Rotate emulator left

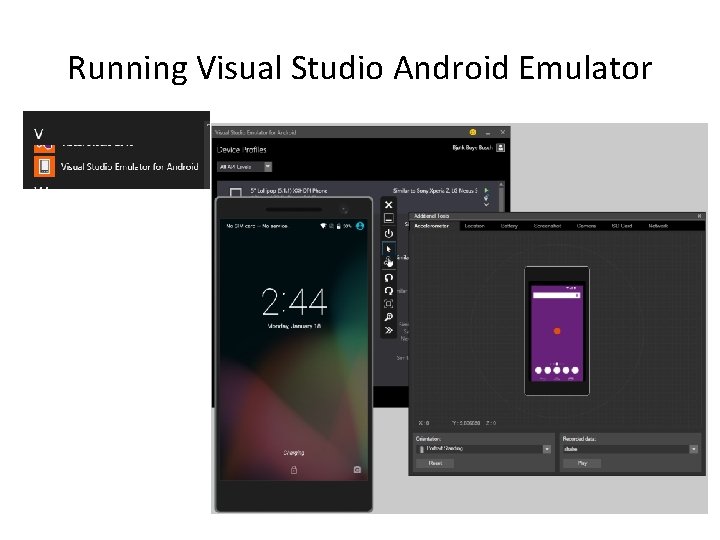(x=388, y=277)
